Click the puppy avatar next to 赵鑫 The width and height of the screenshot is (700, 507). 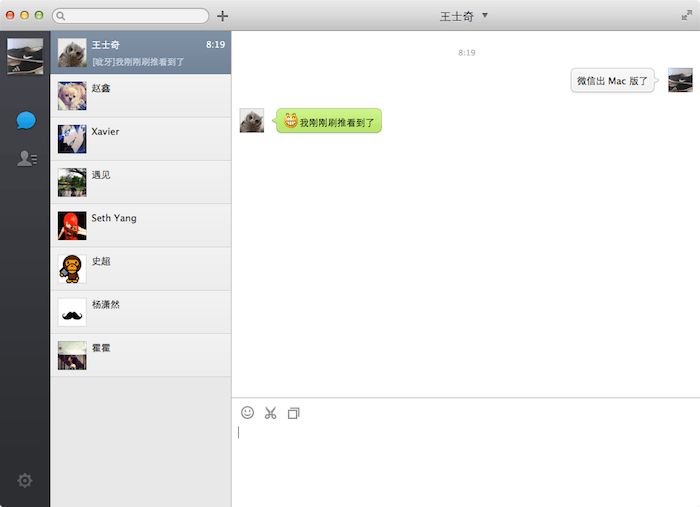(x=72, y=96)
